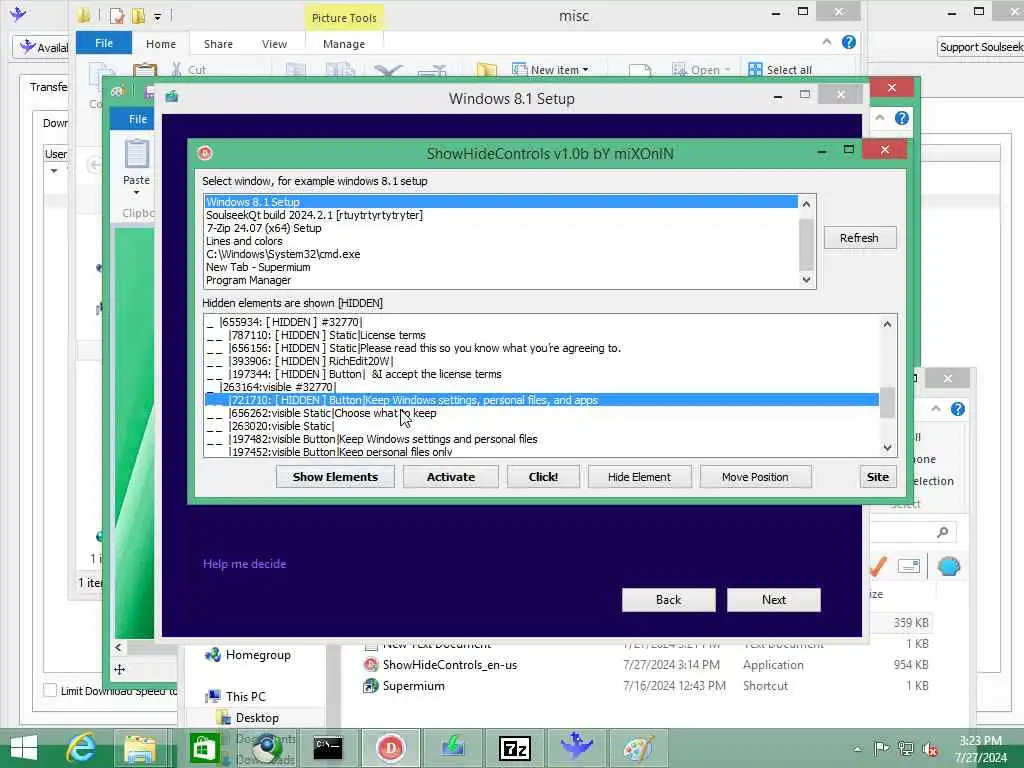Select ShowHideControls red taskbar icon
The height and width of the screenshot is (768, 1024).
tap(390, 748)
